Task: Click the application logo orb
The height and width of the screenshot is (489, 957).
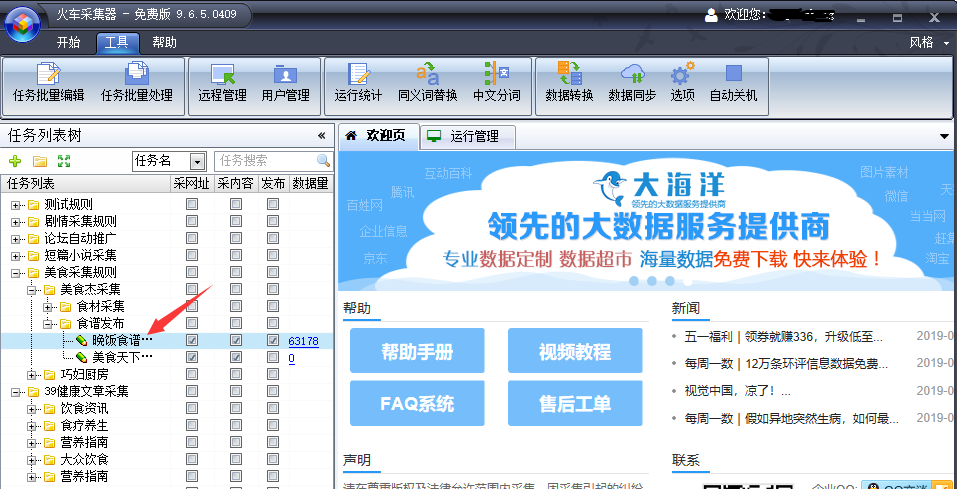Action: 22,24
